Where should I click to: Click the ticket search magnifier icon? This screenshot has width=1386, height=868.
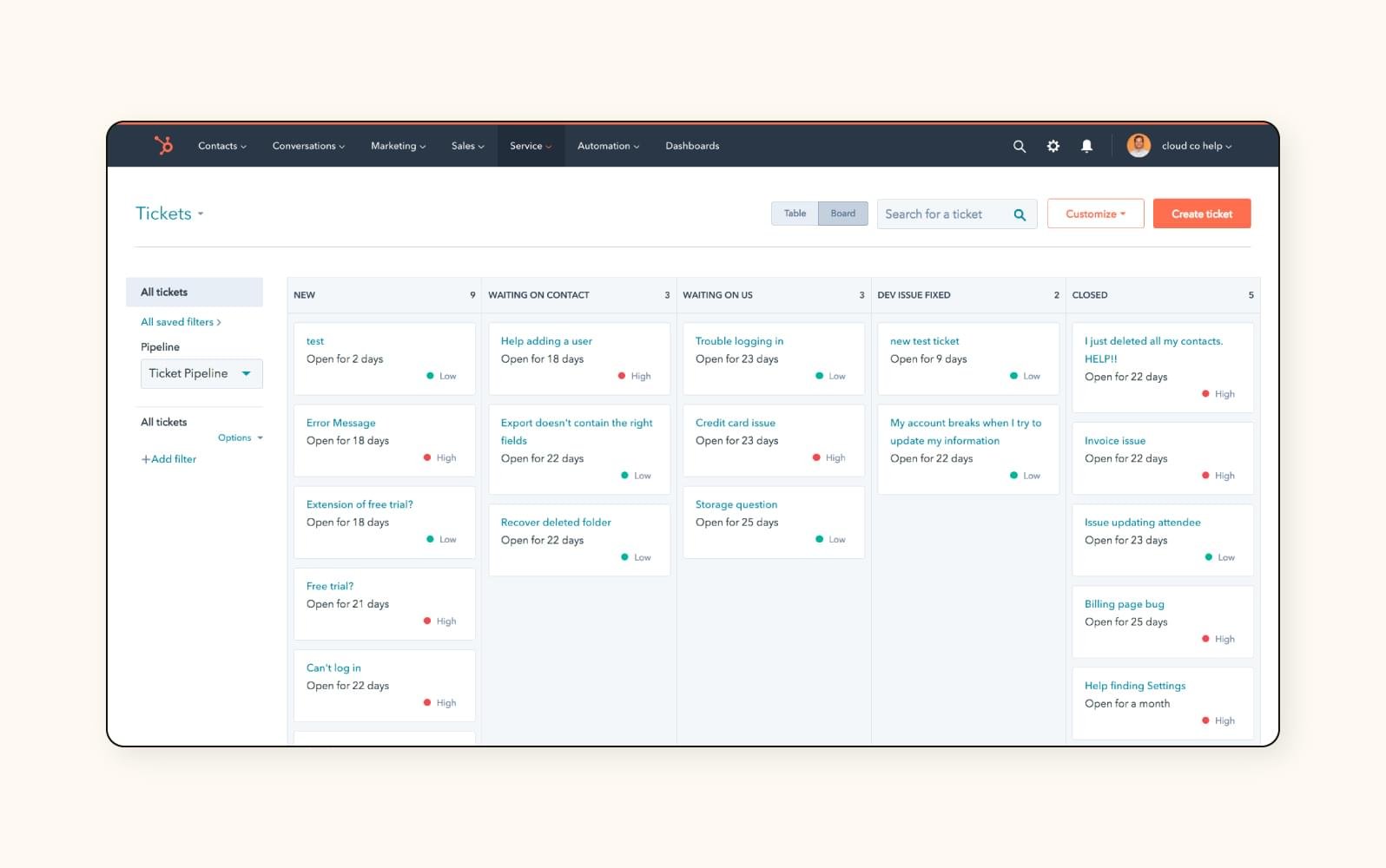[1020, 214]
